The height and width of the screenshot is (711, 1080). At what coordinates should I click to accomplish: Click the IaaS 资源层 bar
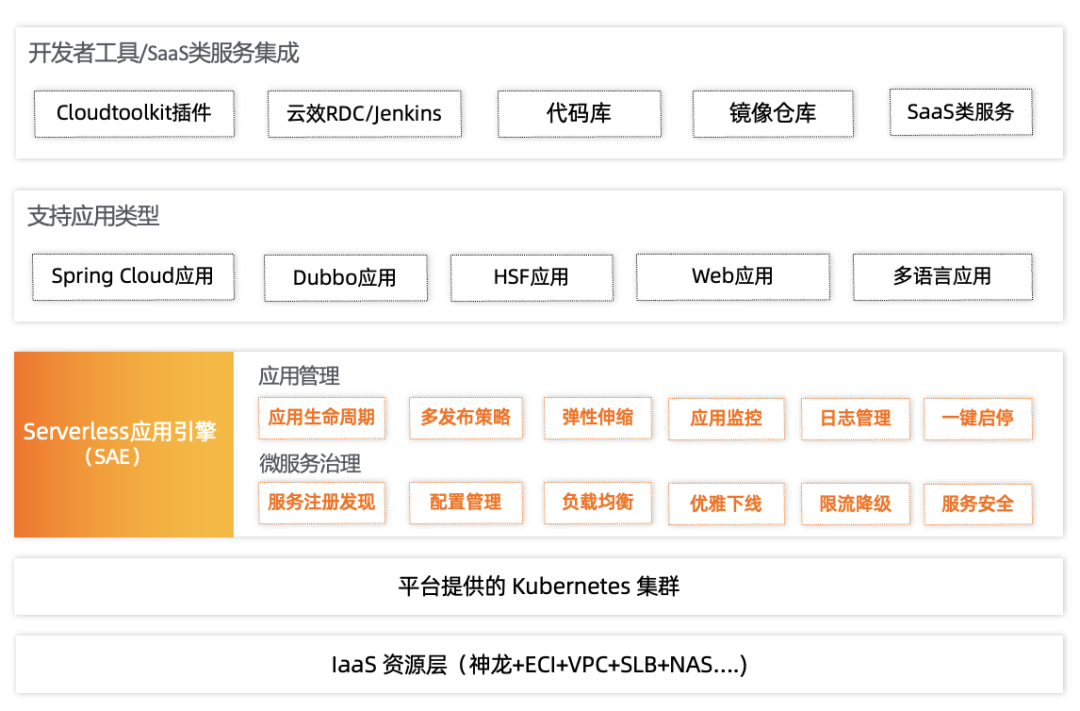(540, 663)
